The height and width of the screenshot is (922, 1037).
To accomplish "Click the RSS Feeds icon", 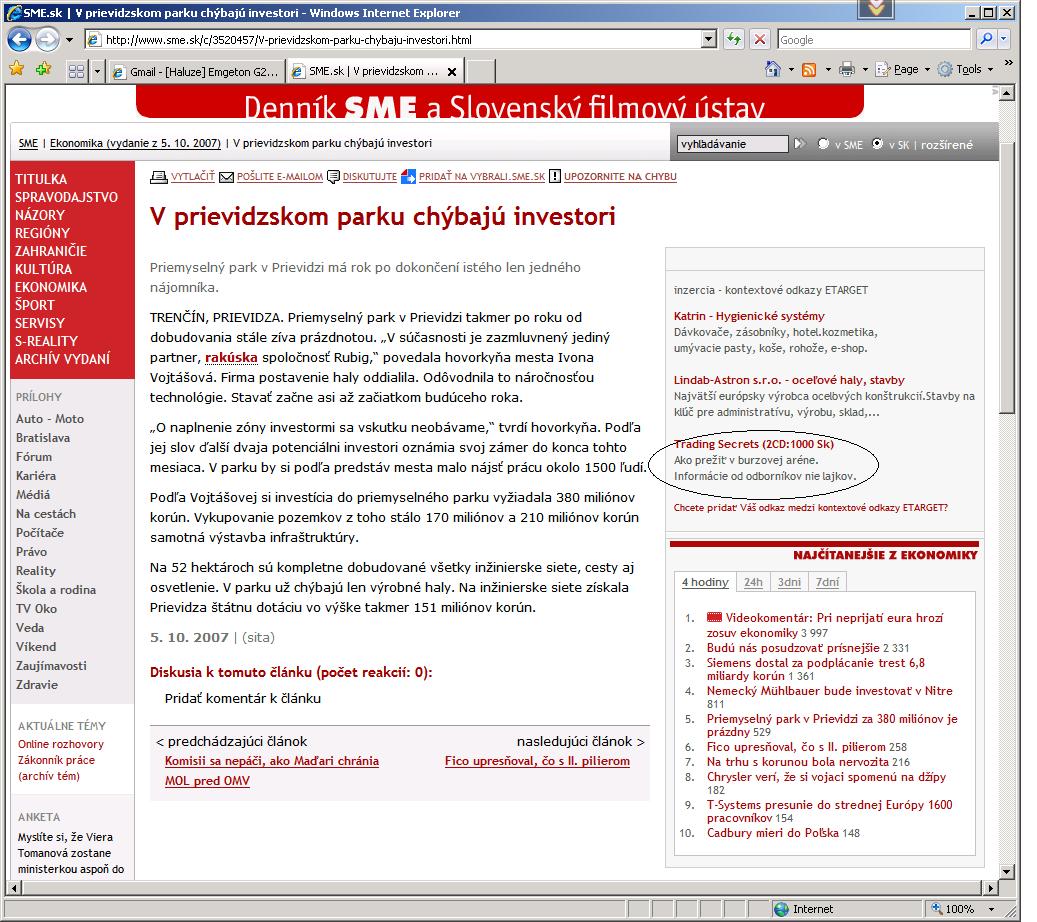I will (808, 70).
